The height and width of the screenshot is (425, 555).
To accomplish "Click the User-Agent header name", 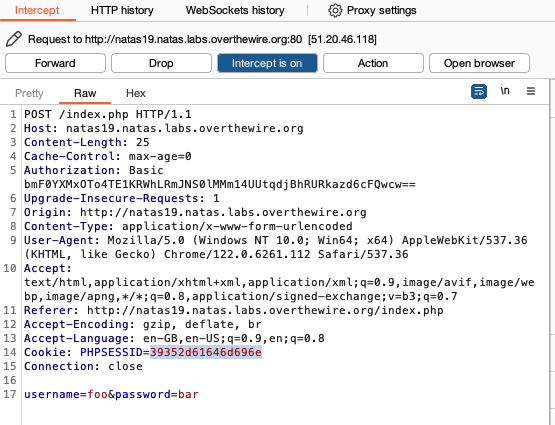I will 59,240.
